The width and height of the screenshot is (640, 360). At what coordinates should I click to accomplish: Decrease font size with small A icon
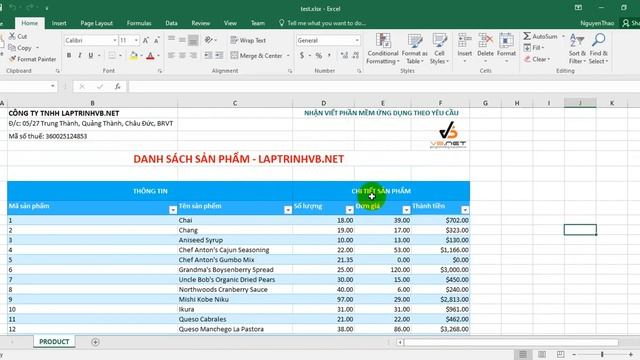tap(157, 40)
